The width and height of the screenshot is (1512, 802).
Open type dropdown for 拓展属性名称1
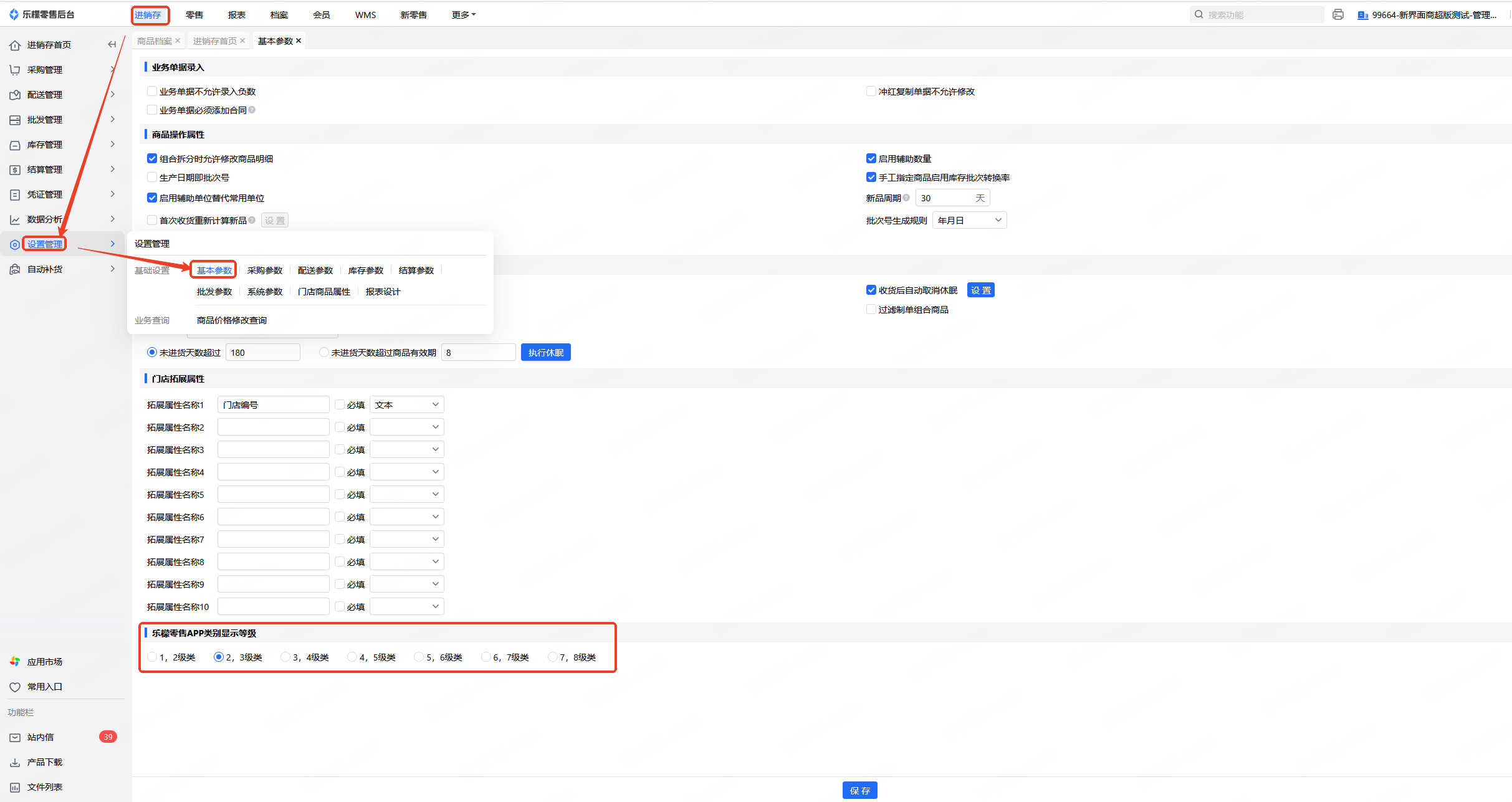(x=406, y=404)
